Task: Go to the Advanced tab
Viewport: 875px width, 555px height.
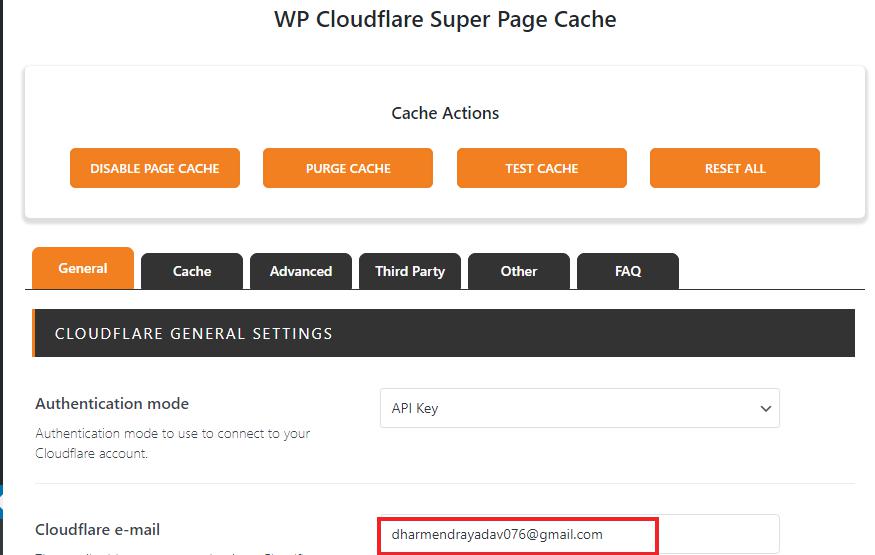Action: 301,271
